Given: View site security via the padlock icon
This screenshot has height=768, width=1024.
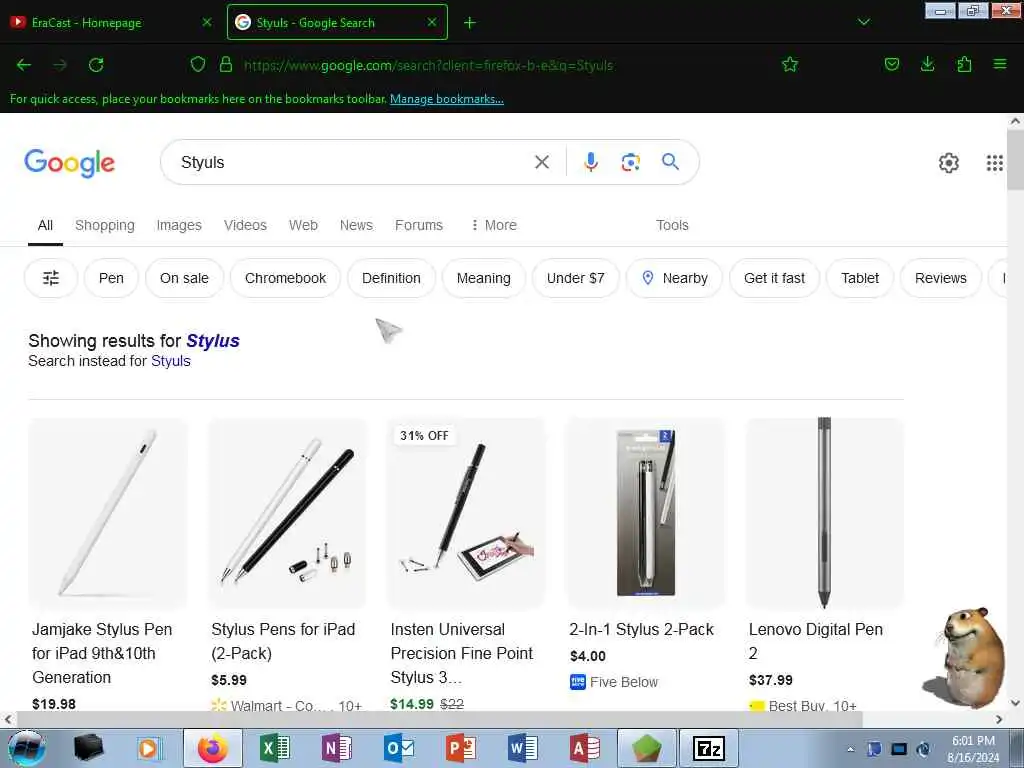Looking at the screenshot, I should [x=226, y=64].
